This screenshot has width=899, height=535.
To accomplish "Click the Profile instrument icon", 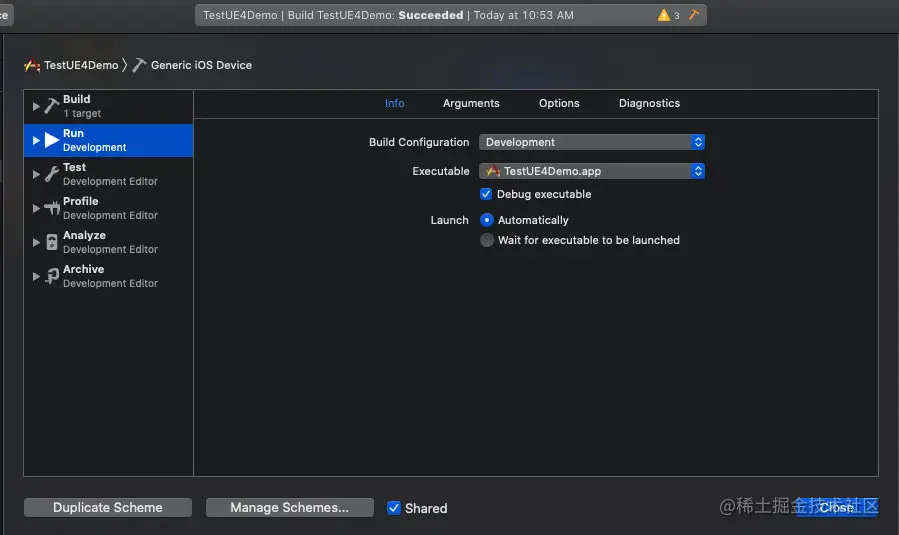I will tap(52, 208).
